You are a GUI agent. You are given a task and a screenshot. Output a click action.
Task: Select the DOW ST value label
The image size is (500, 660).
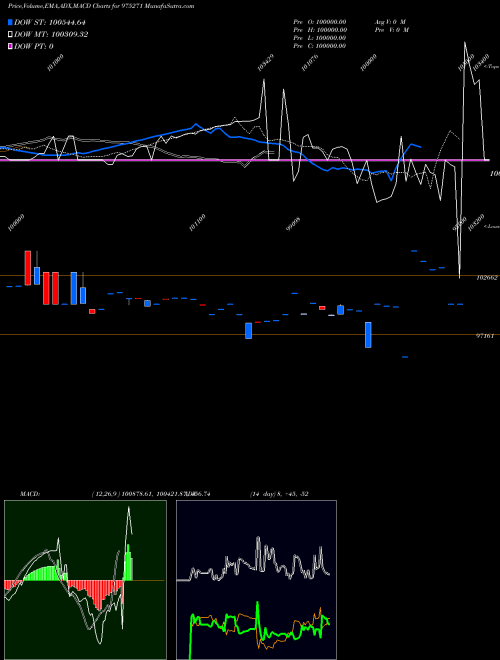[x=50, y=22]
